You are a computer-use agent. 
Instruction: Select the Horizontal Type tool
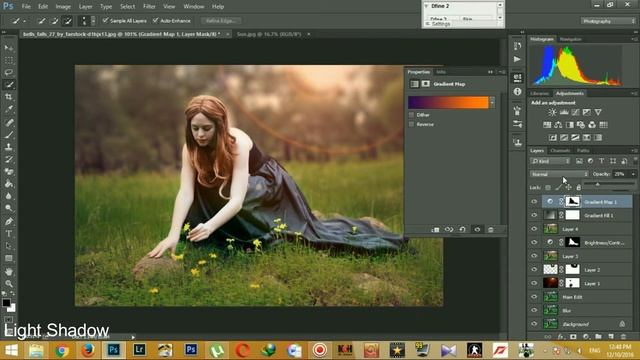[9, 234]
